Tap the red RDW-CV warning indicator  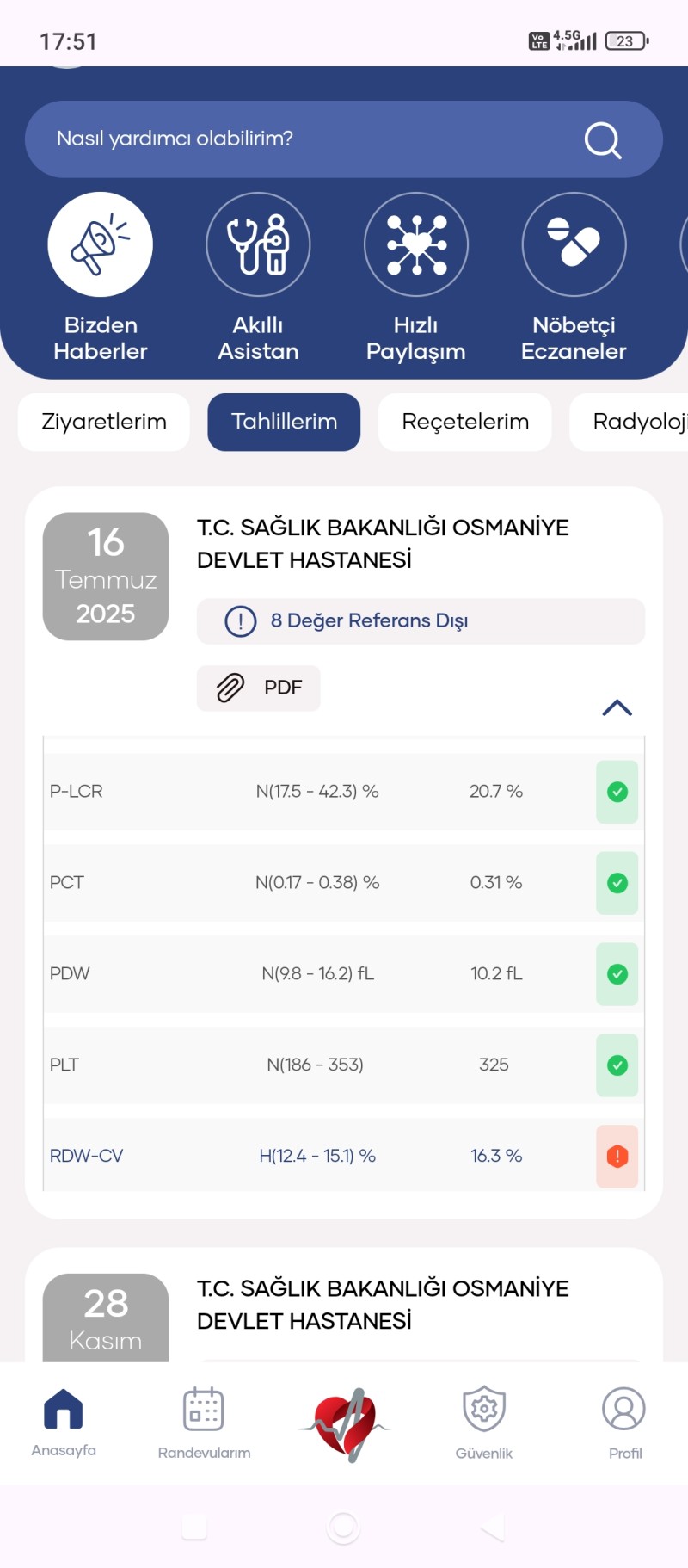point(617,1156)
